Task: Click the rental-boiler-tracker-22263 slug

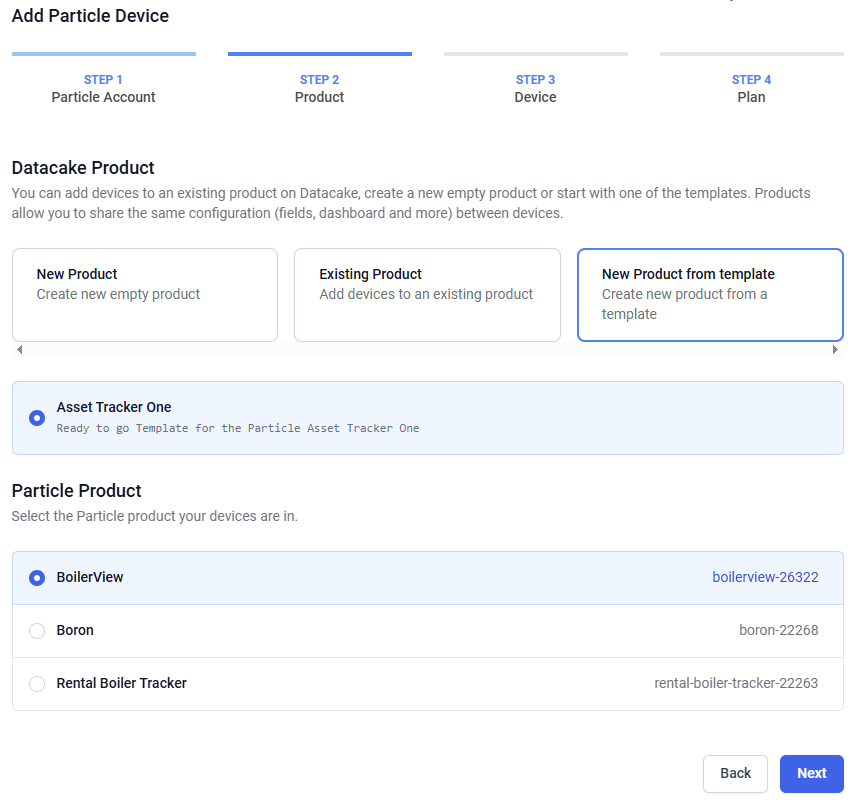Action: coord(736,683)
